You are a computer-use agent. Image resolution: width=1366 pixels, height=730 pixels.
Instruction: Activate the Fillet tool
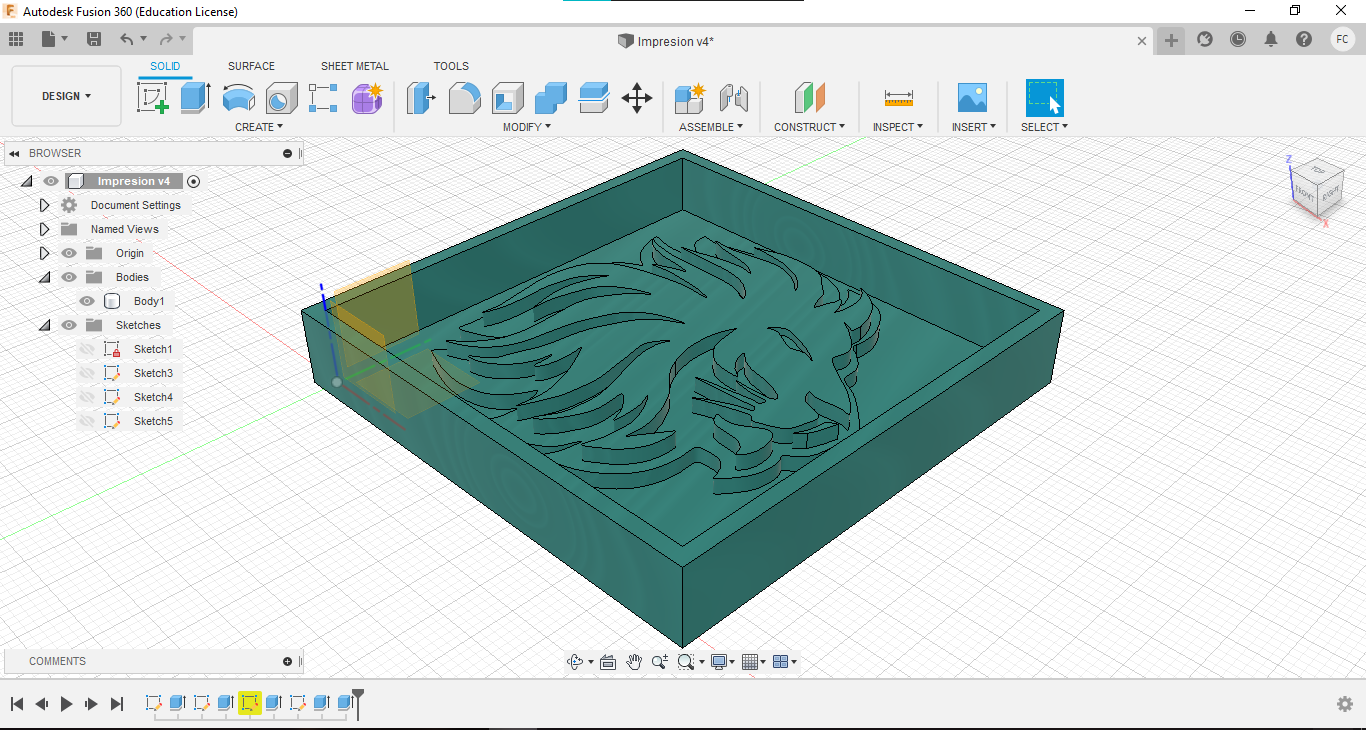coord(464,98)
